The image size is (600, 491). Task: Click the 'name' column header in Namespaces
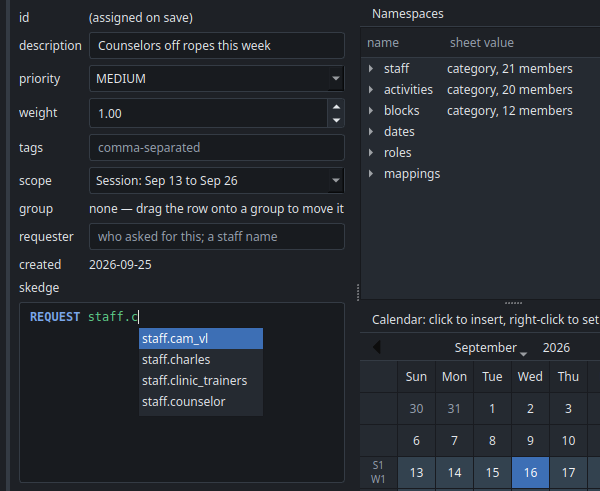[x=383, y=43]
